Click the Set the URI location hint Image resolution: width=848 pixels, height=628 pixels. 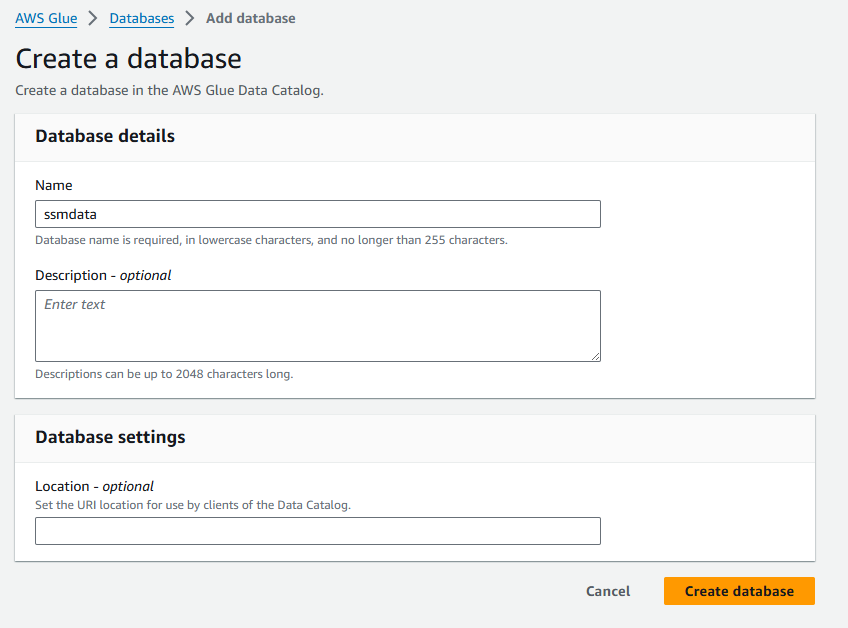(x=193, y=505)
